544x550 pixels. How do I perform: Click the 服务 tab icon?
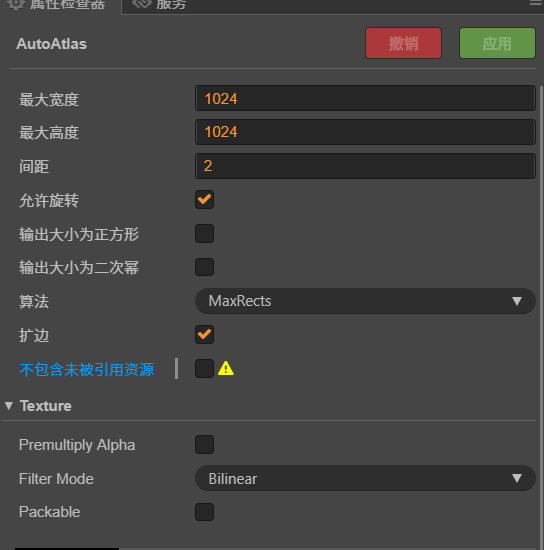point(142,4)
